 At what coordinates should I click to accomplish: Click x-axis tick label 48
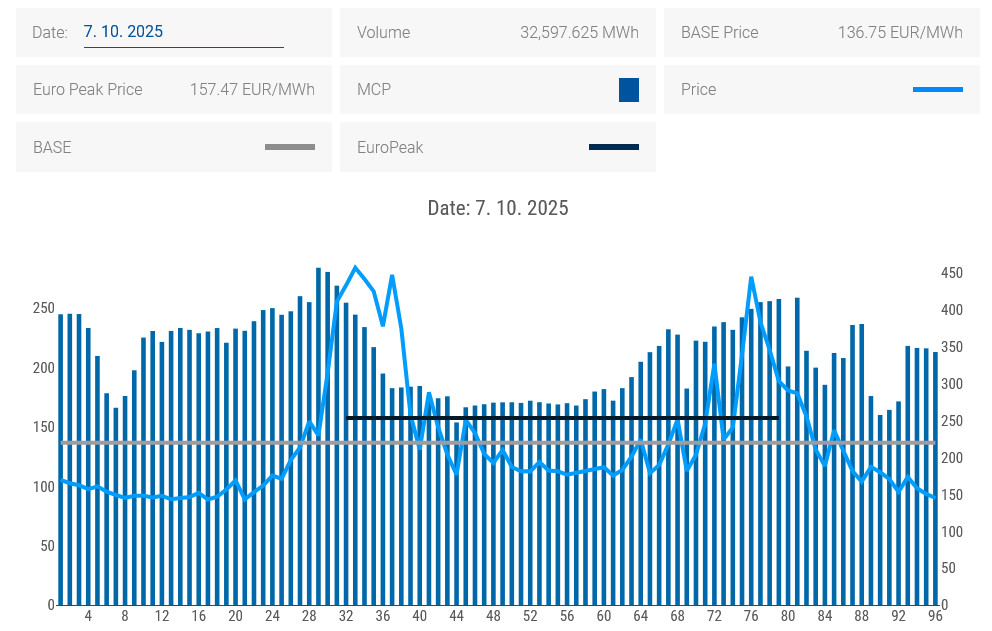click(494, 616)
